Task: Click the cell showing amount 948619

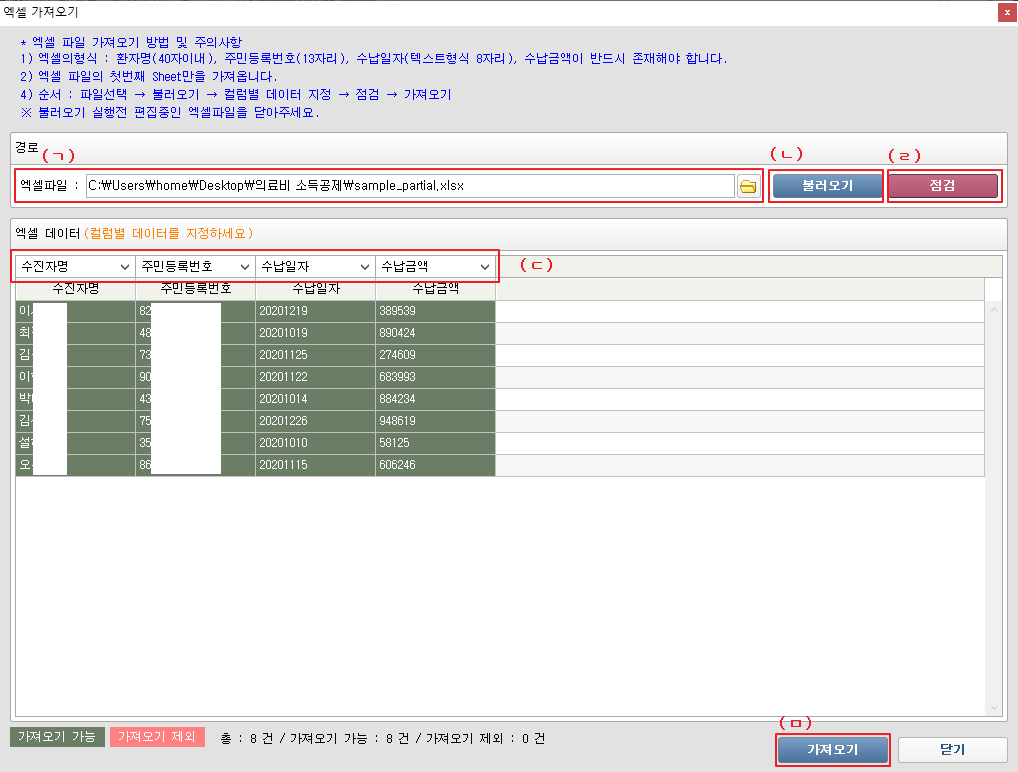Action: click(435, 421)
